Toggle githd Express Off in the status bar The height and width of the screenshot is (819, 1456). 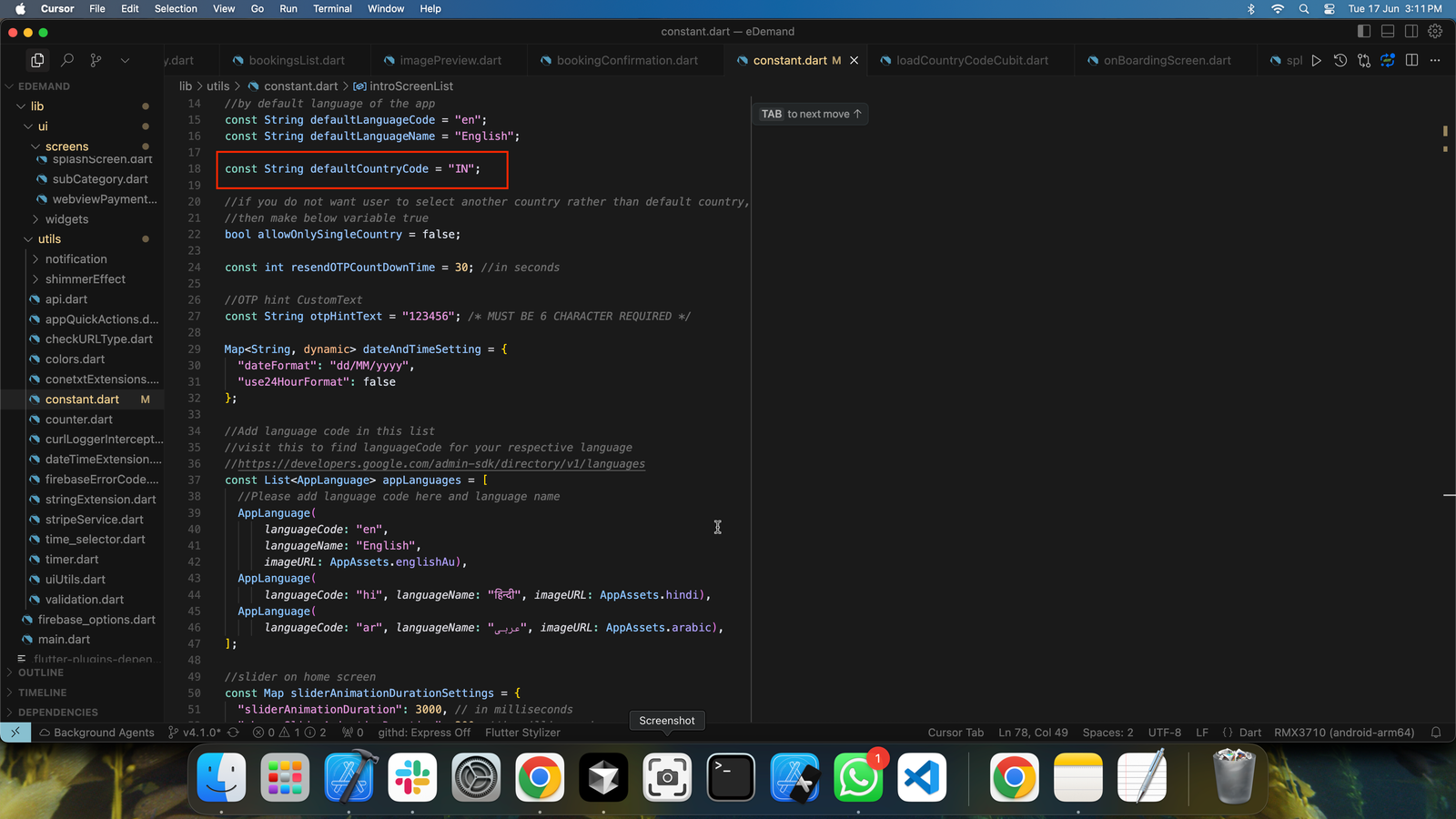click(x=424, y=732)
